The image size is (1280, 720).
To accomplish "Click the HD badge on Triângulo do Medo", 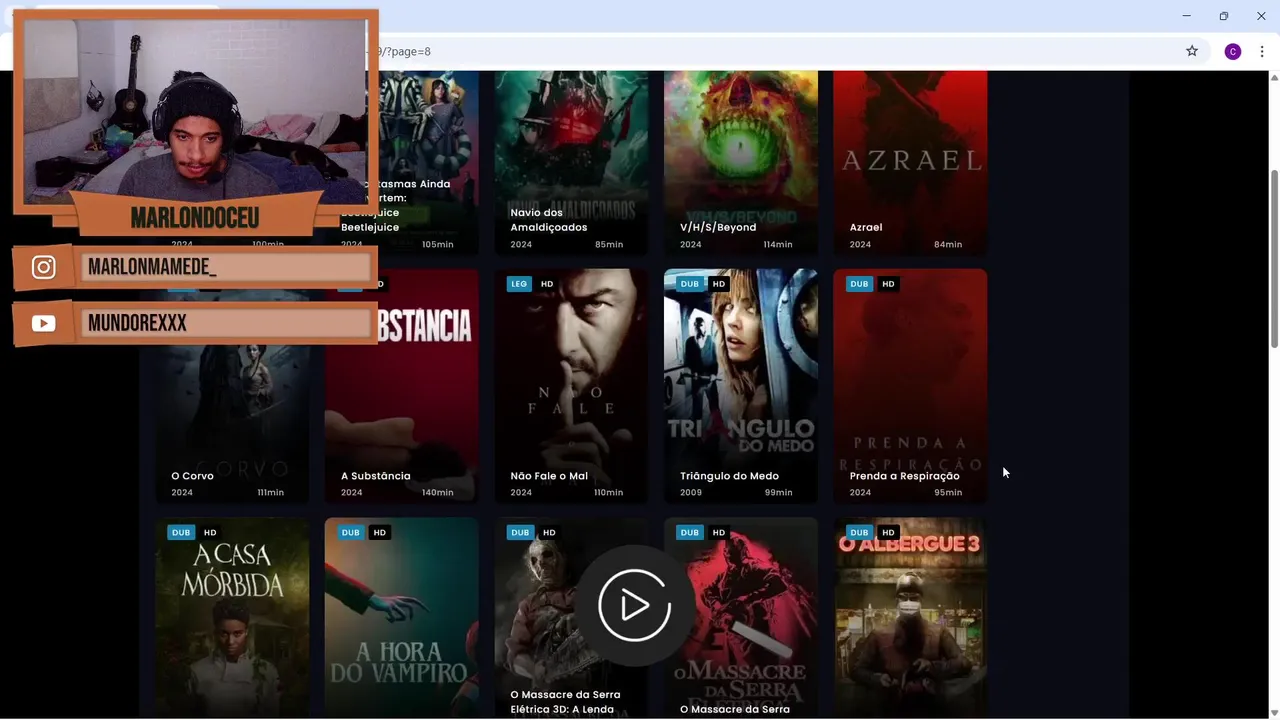I will (718, 284).
